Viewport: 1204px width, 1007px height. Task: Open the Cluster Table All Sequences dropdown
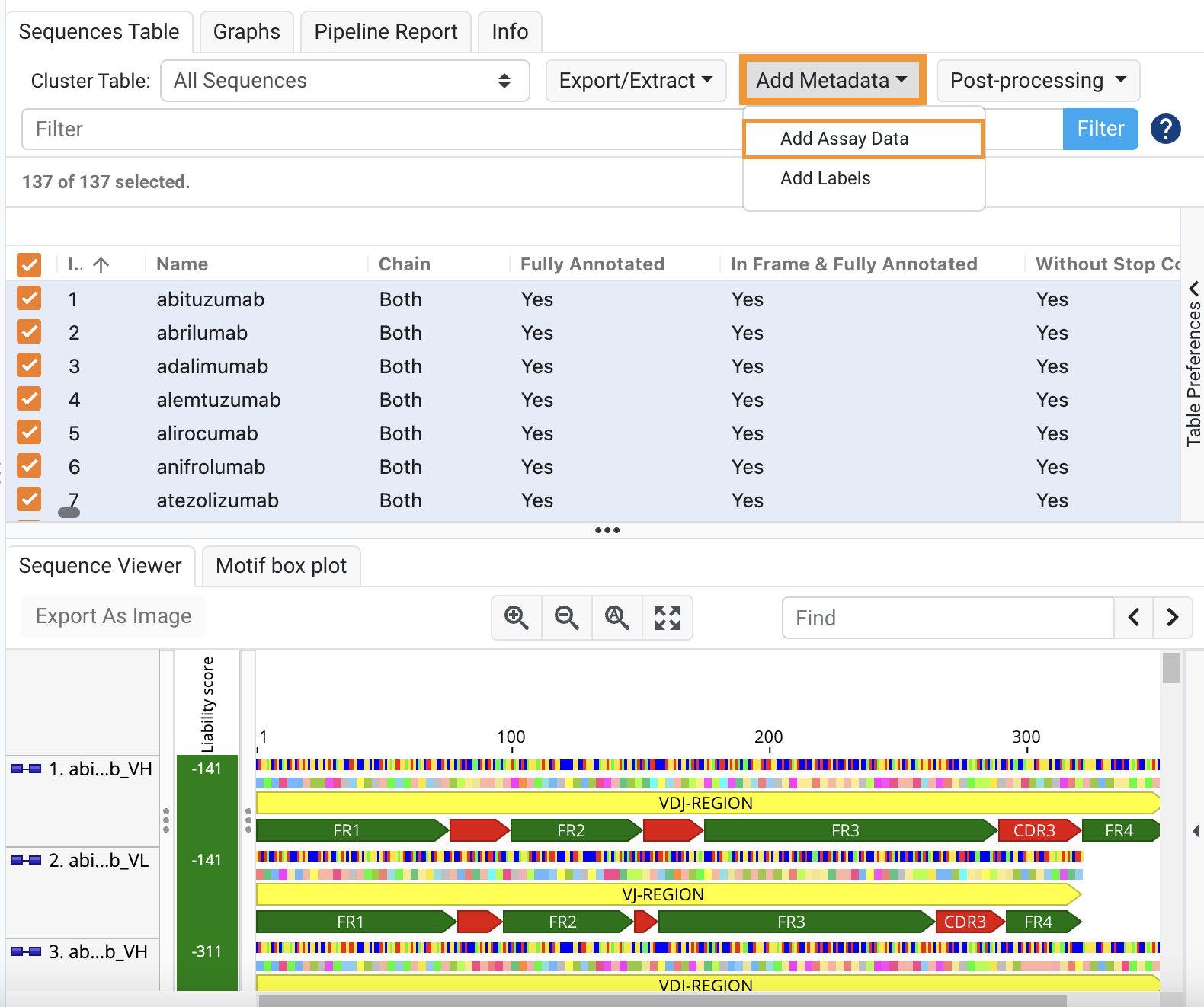345,81
